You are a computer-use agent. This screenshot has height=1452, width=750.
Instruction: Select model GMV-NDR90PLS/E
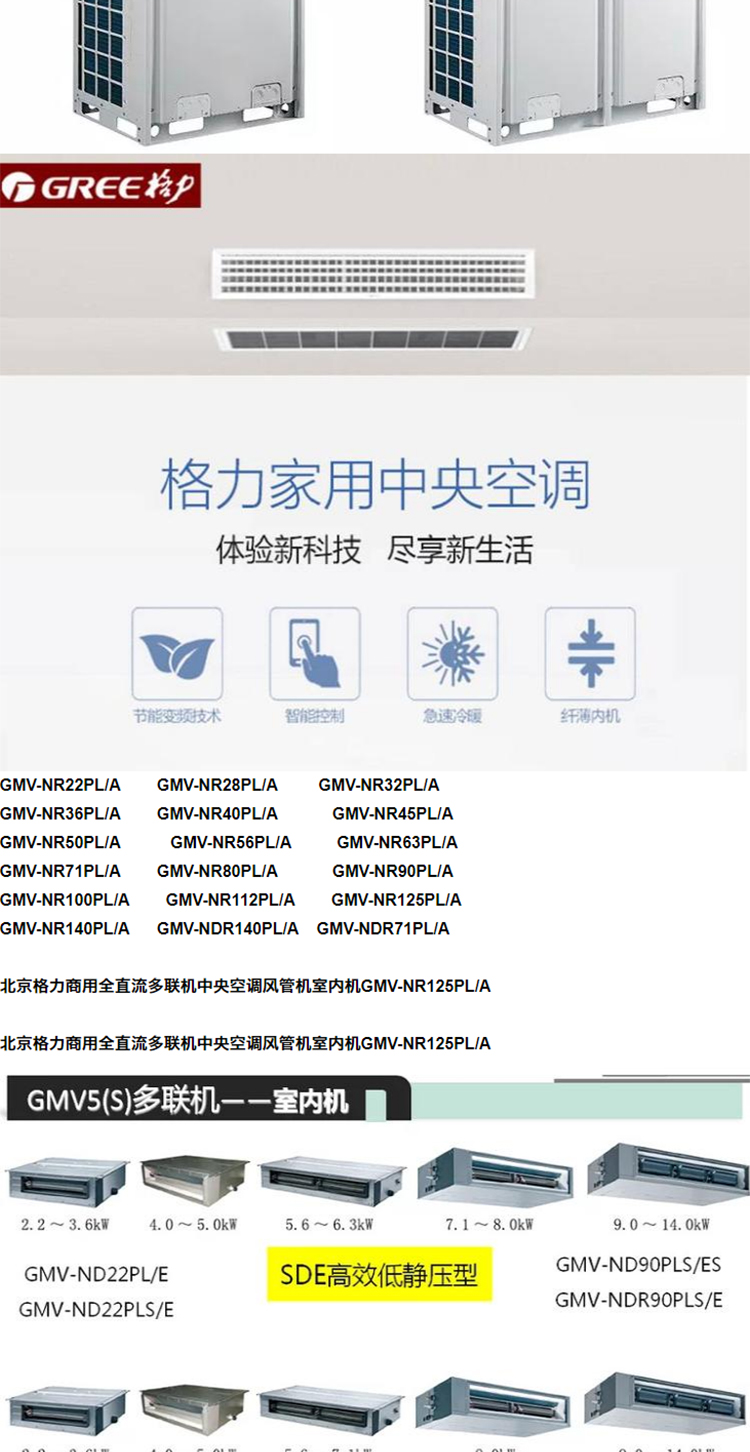pos(639,1300)
